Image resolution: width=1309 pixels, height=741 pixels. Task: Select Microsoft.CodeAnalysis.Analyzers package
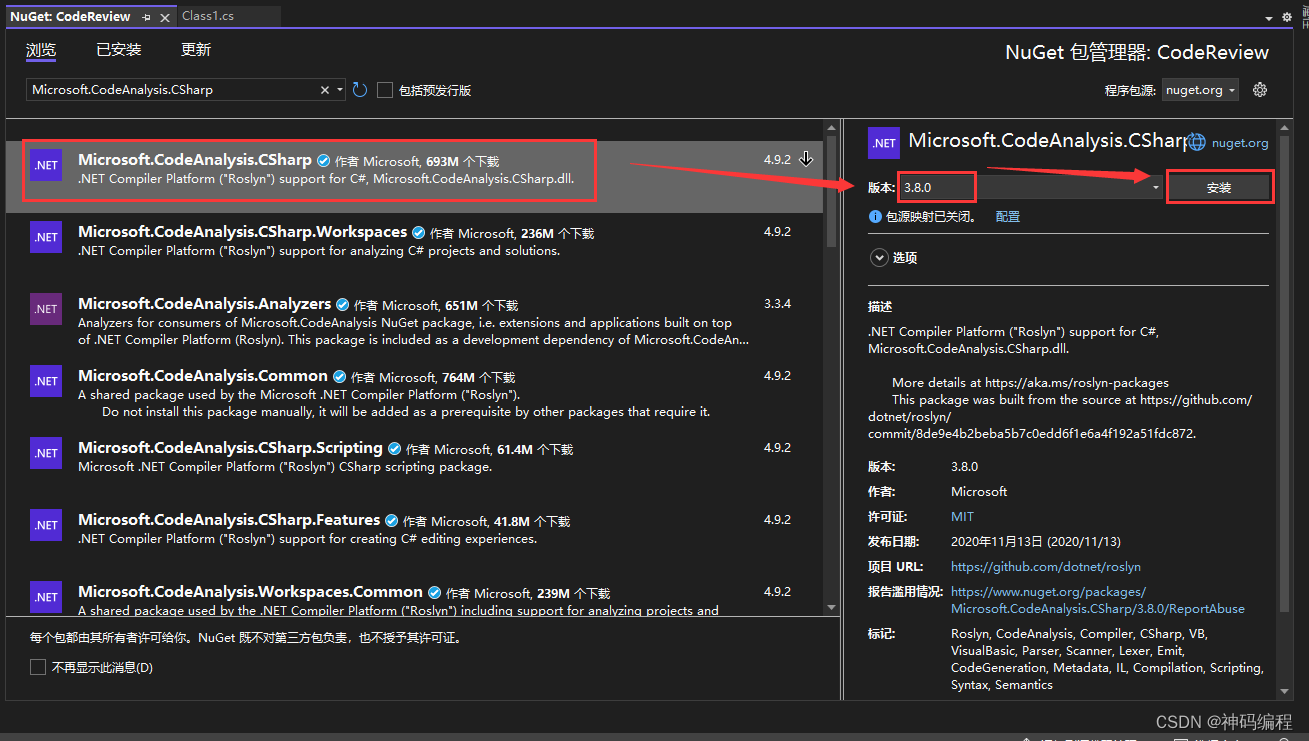(415, 321)
